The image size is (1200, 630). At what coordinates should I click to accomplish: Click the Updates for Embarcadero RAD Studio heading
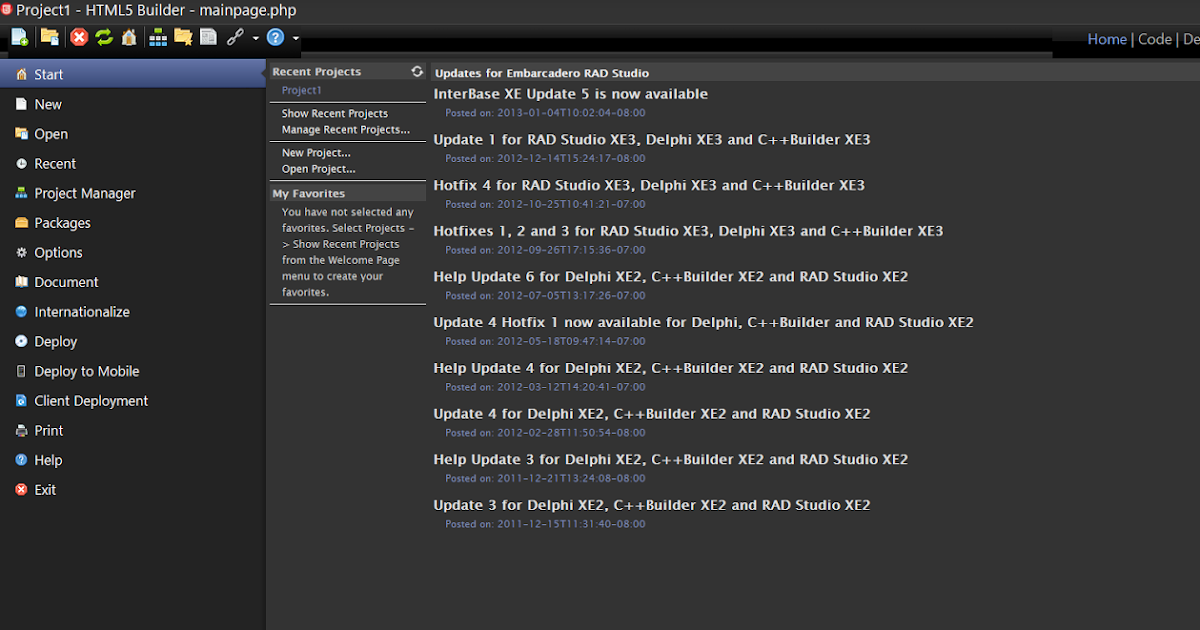click(542, 73)
